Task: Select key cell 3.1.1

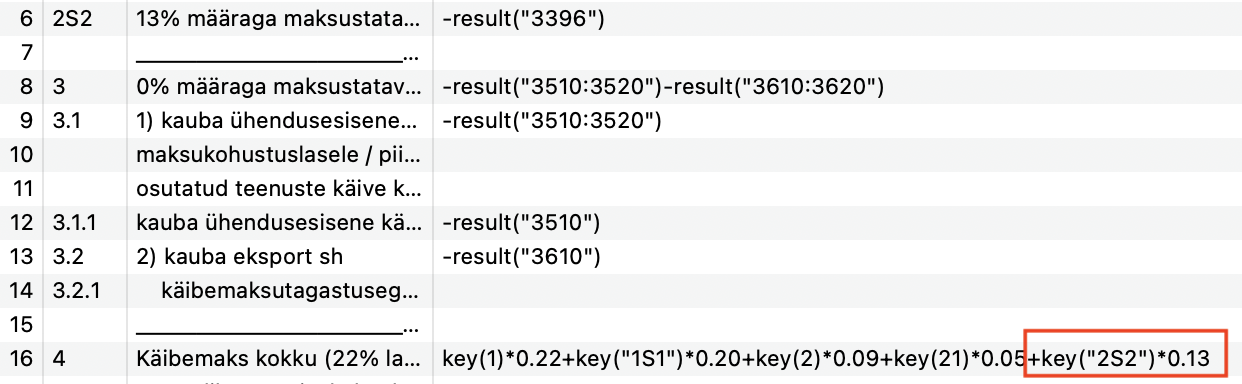Action: (x=85, y=224)
